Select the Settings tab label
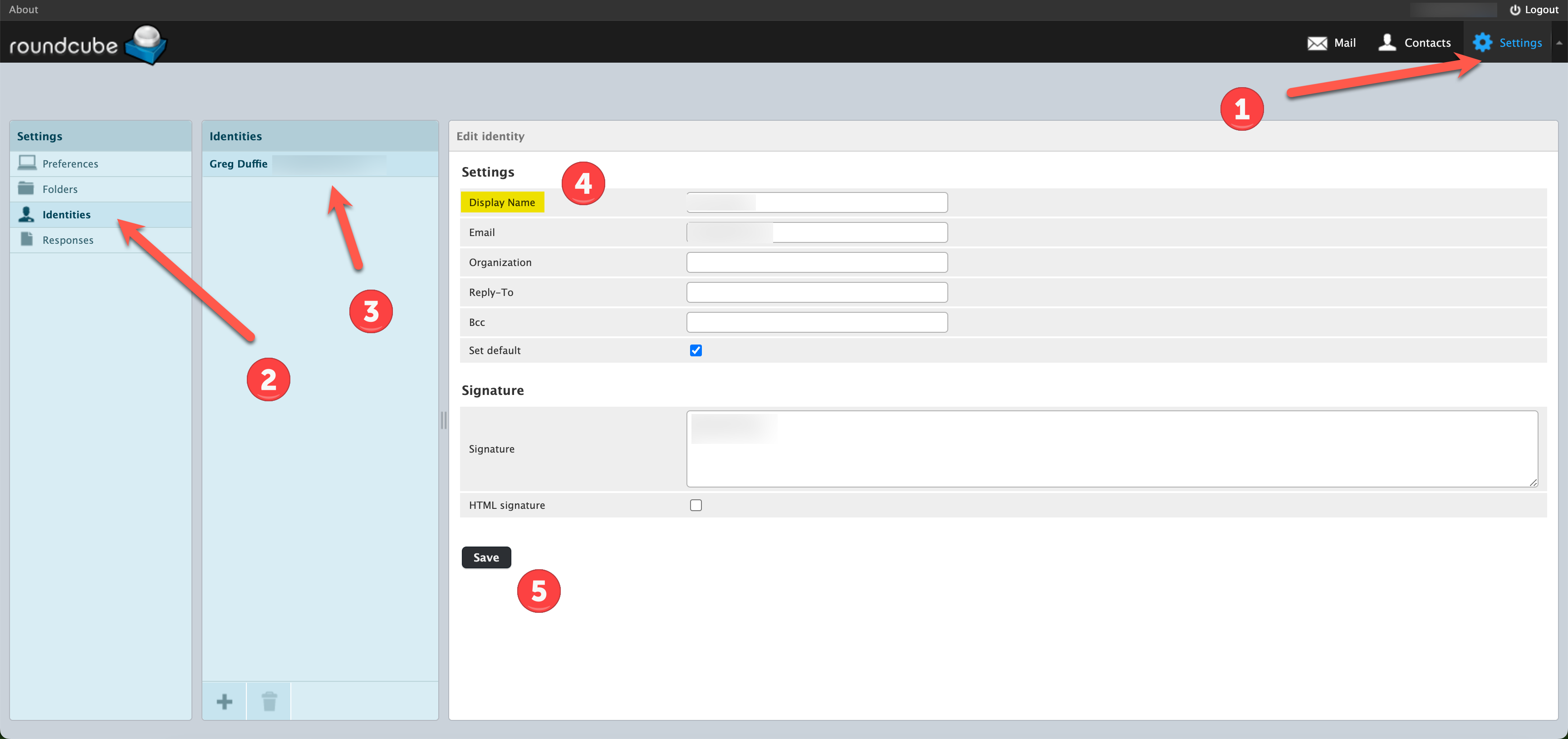The height and width of the screenshot is (739, 1568). [x=1520, y=43]
